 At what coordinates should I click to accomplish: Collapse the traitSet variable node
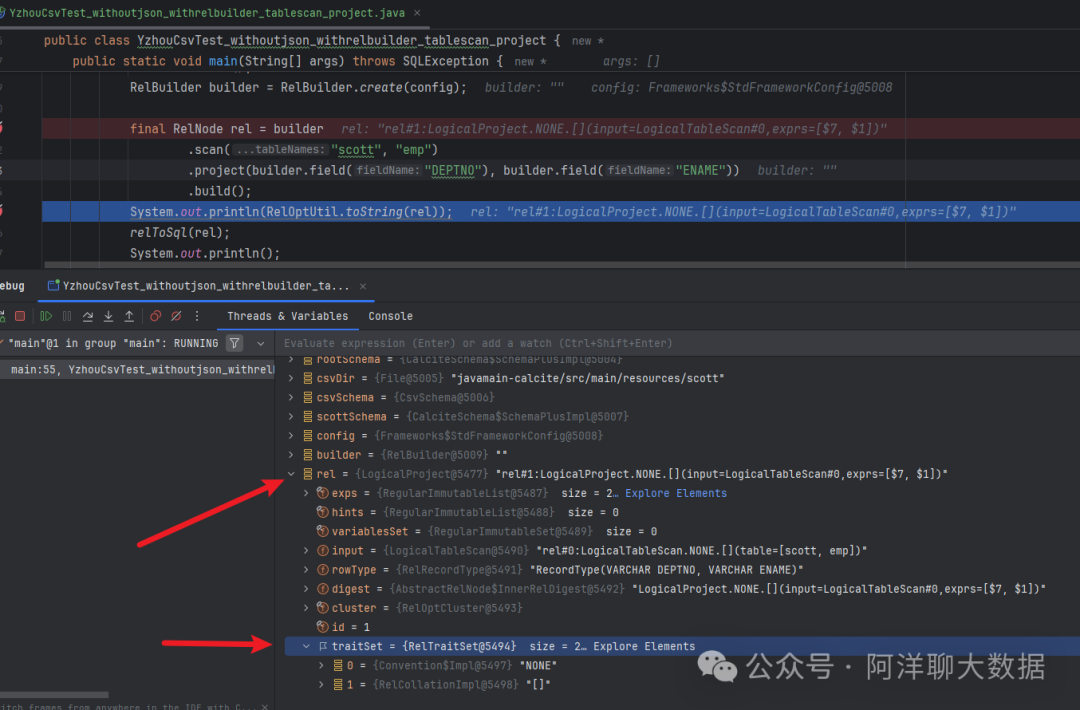[307, 646]
